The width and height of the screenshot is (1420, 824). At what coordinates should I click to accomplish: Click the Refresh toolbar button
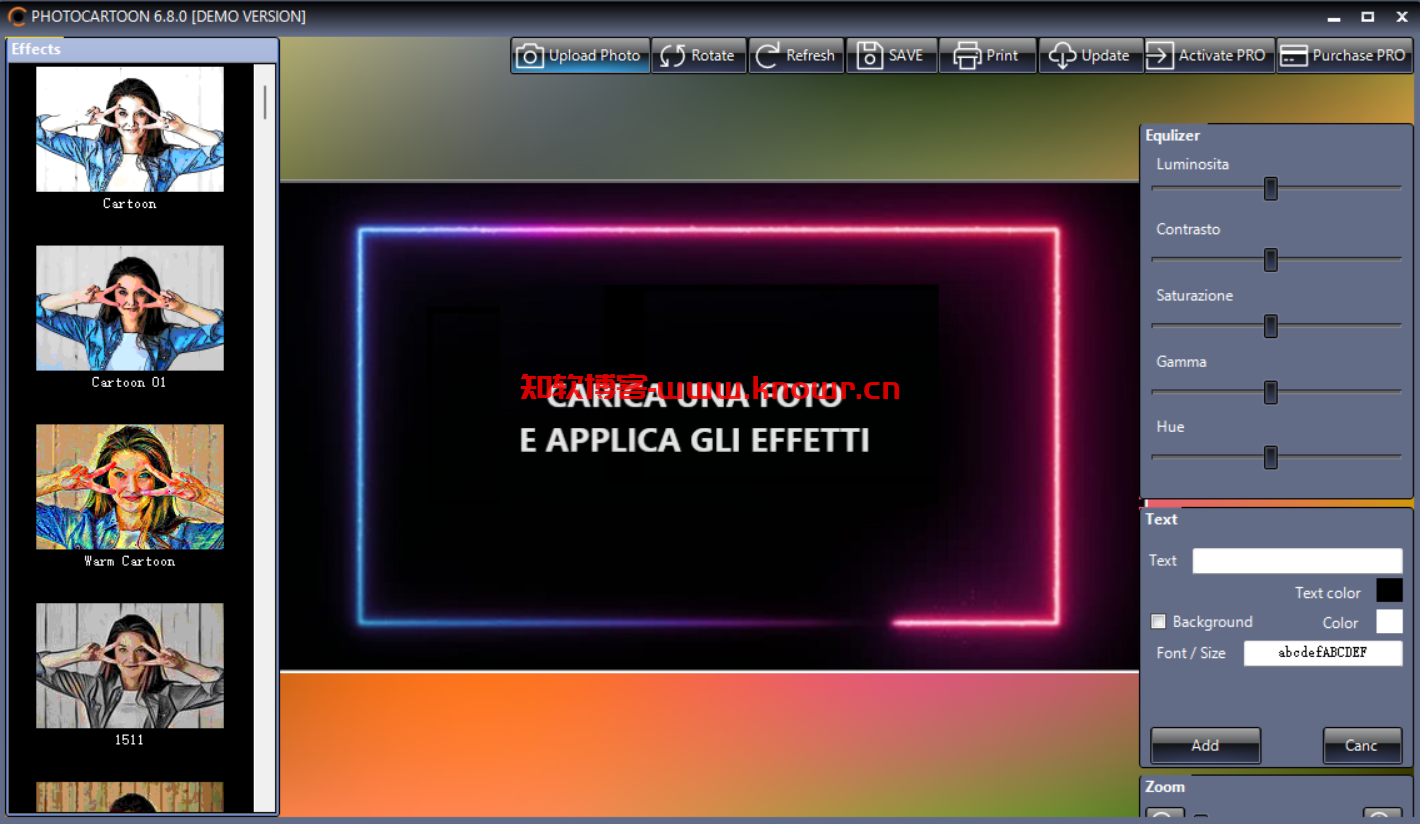pyautogui.click(x=796, y=56)
